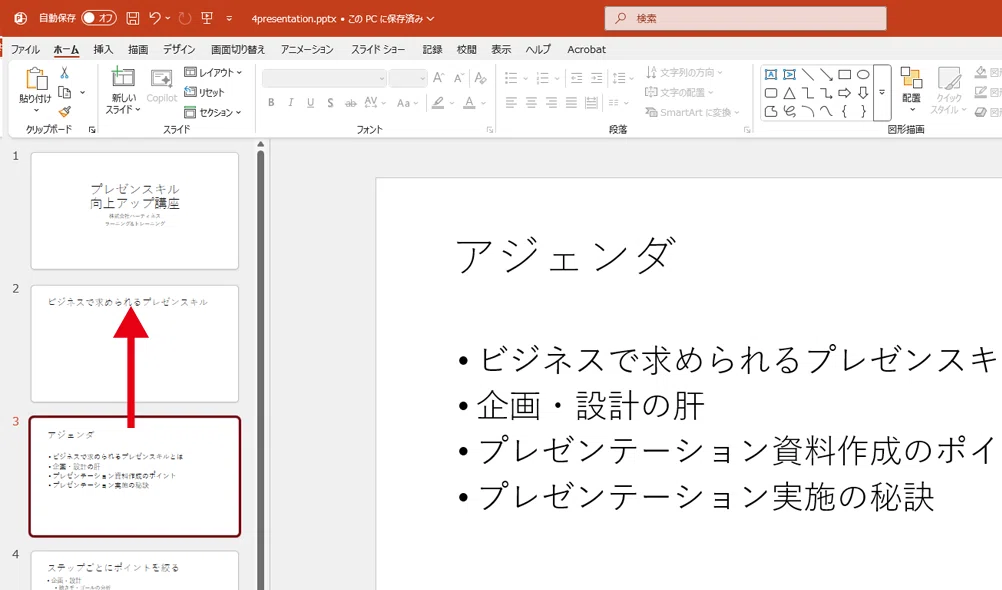Image resolution: width=1002 pixels, height=590 pixels.
Task: Open the 文字の配置 dropdown
Action: [x=679, y=92]
